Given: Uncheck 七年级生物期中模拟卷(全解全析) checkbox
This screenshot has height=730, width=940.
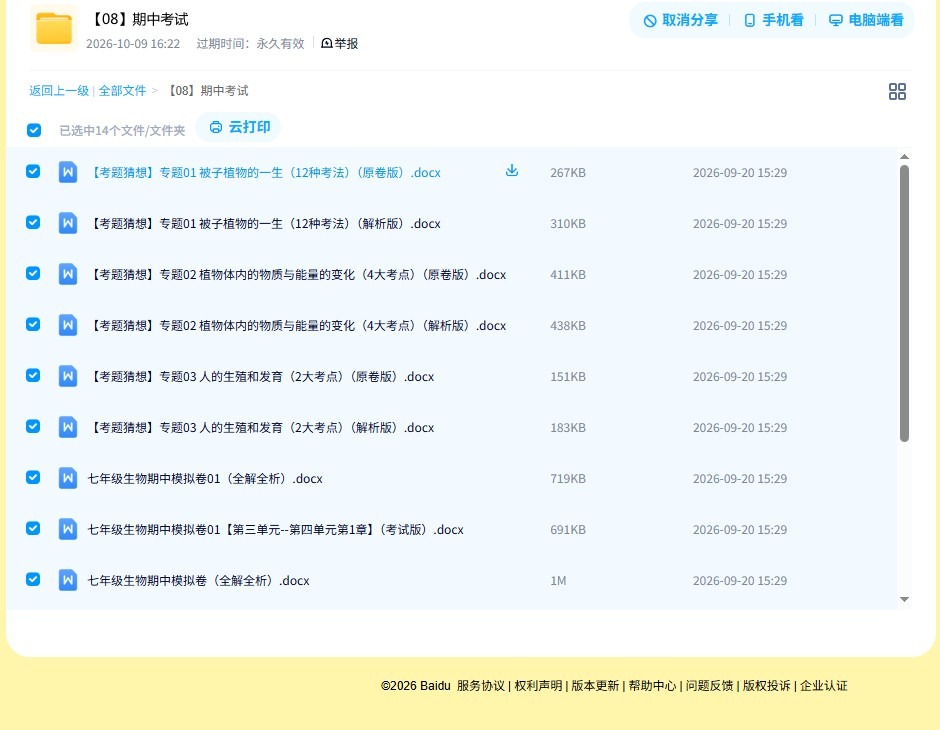Looking at the screenshot, I should (33, 579).
